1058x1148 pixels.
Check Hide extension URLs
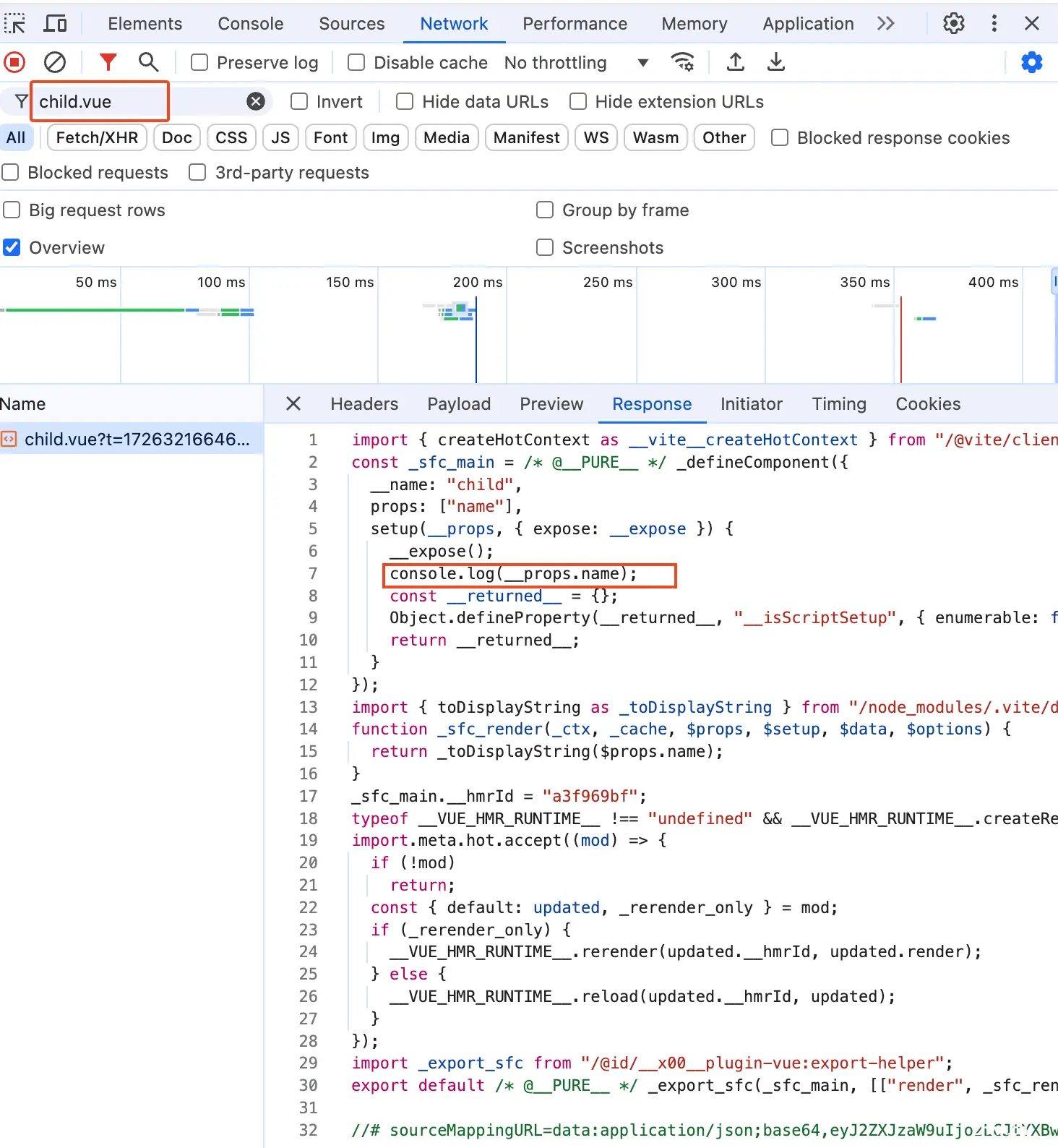click(578, 101)
